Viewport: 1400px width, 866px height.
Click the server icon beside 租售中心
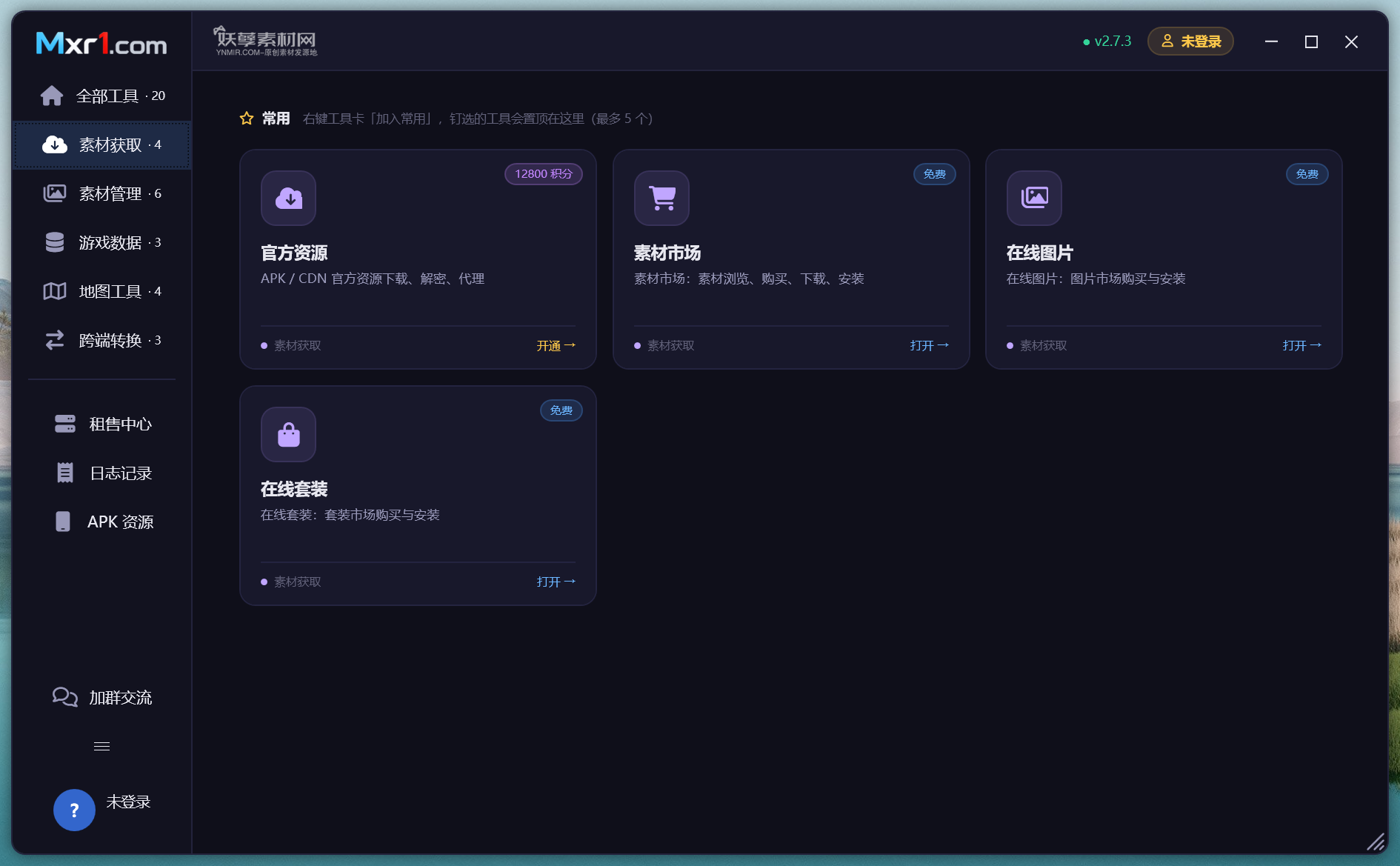[x=65, y=424]
